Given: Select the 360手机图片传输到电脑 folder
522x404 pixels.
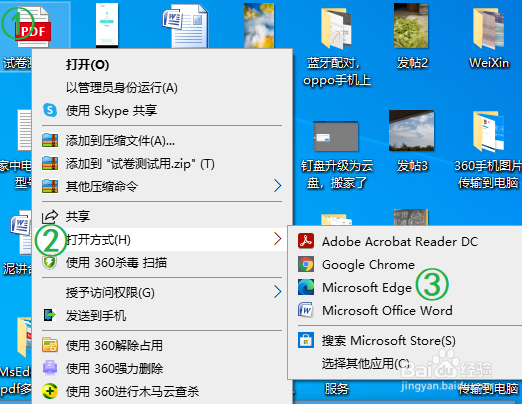Looking at the screenshot, I should [489, 131].
